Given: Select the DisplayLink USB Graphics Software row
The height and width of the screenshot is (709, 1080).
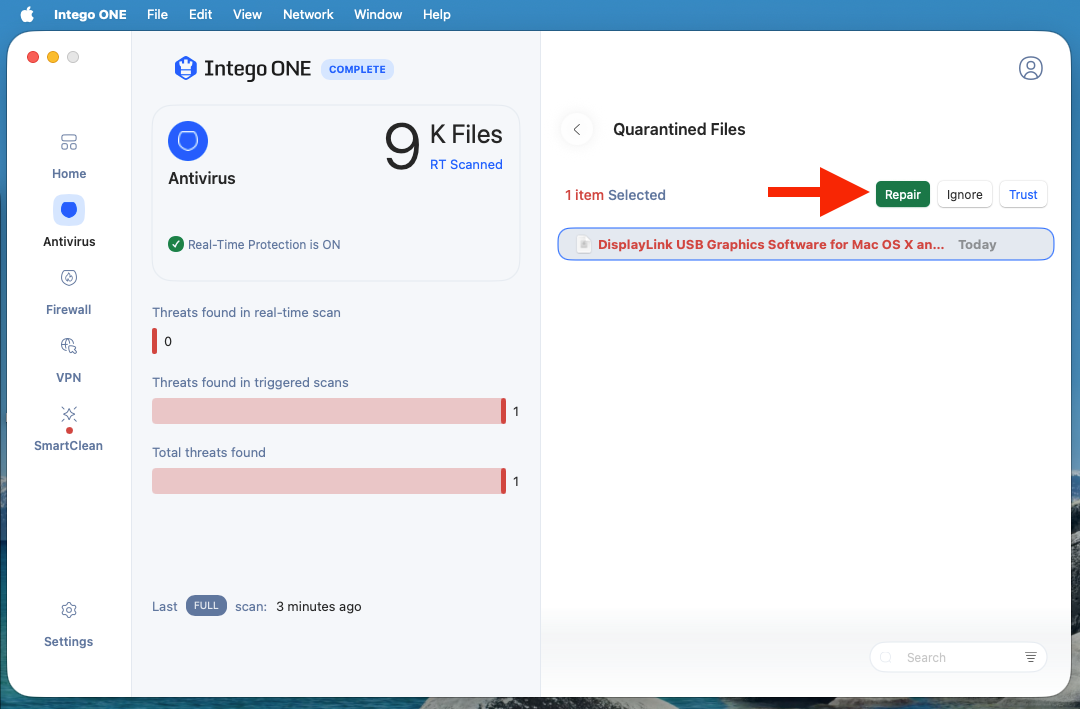Looking at the screenshot, I should click(x=805, y=244).
